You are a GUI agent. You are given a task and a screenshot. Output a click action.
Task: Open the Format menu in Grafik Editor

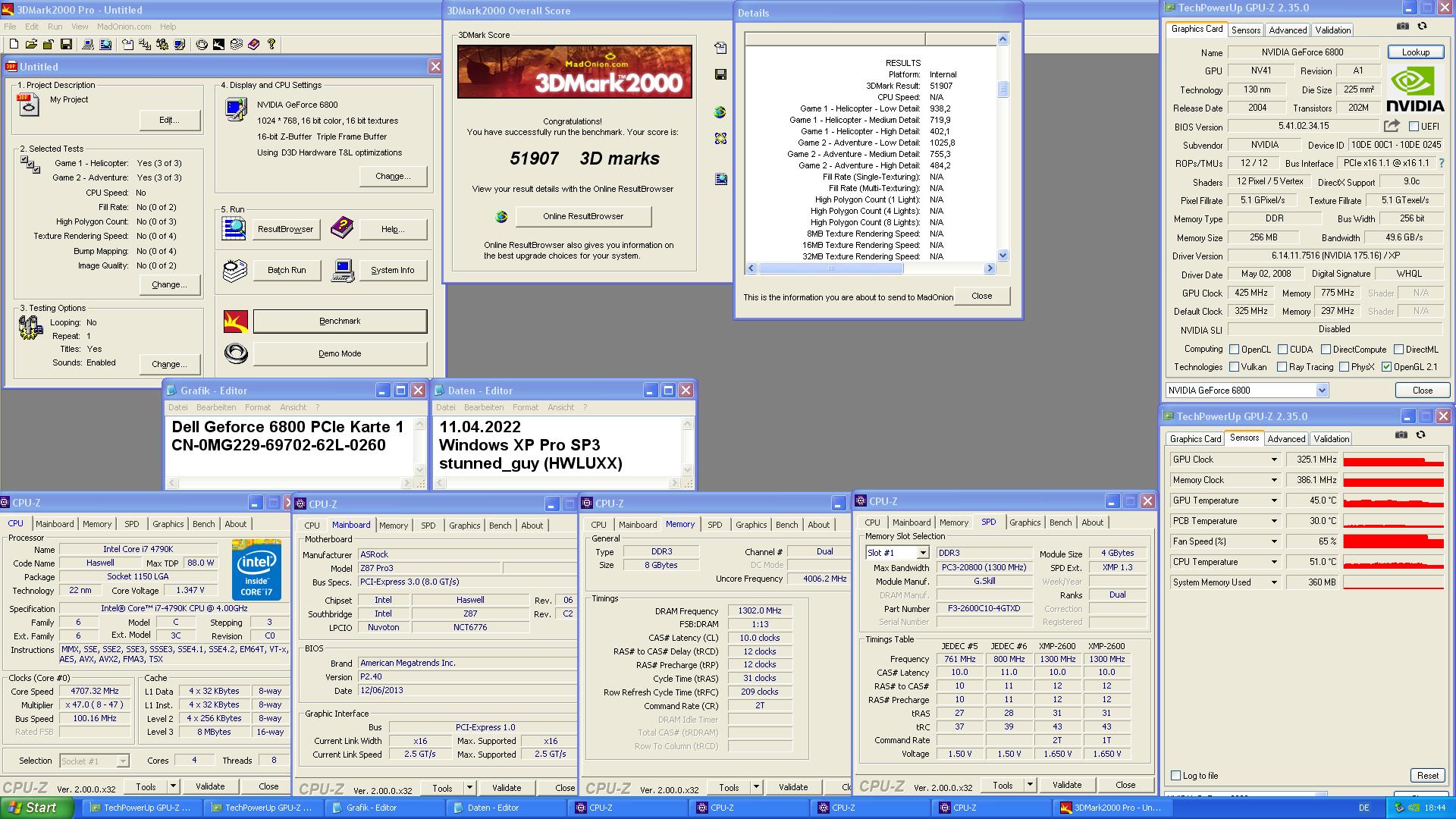(258, 407)
